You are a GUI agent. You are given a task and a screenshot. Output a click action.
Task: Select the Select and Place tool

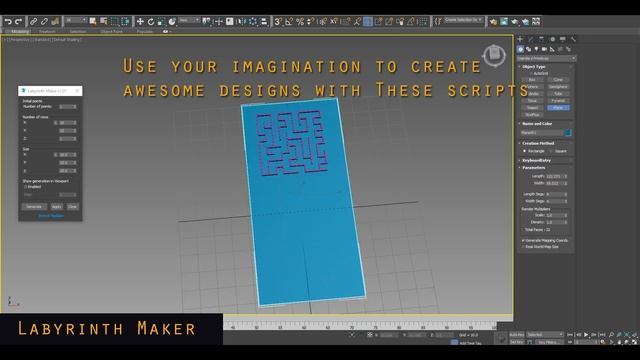pos(172,21)
